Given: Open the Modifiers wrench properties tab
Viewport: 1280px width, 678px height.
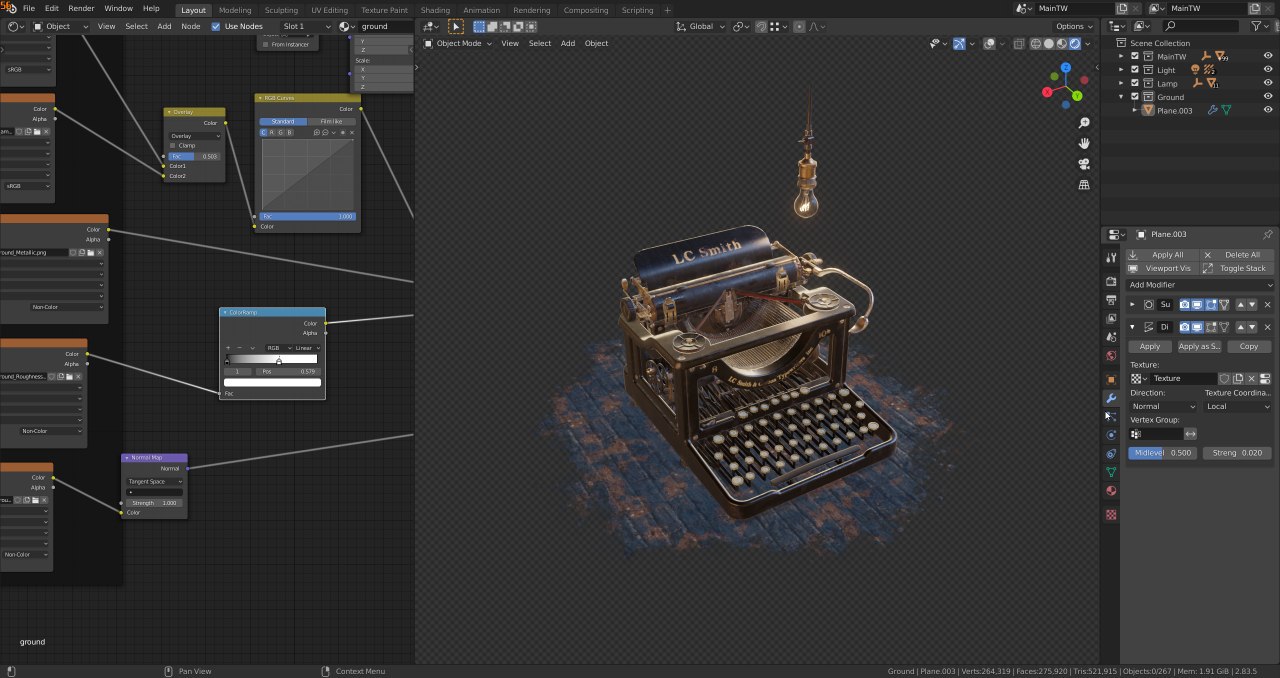Looking at the screenshot, I should 1111,398.
